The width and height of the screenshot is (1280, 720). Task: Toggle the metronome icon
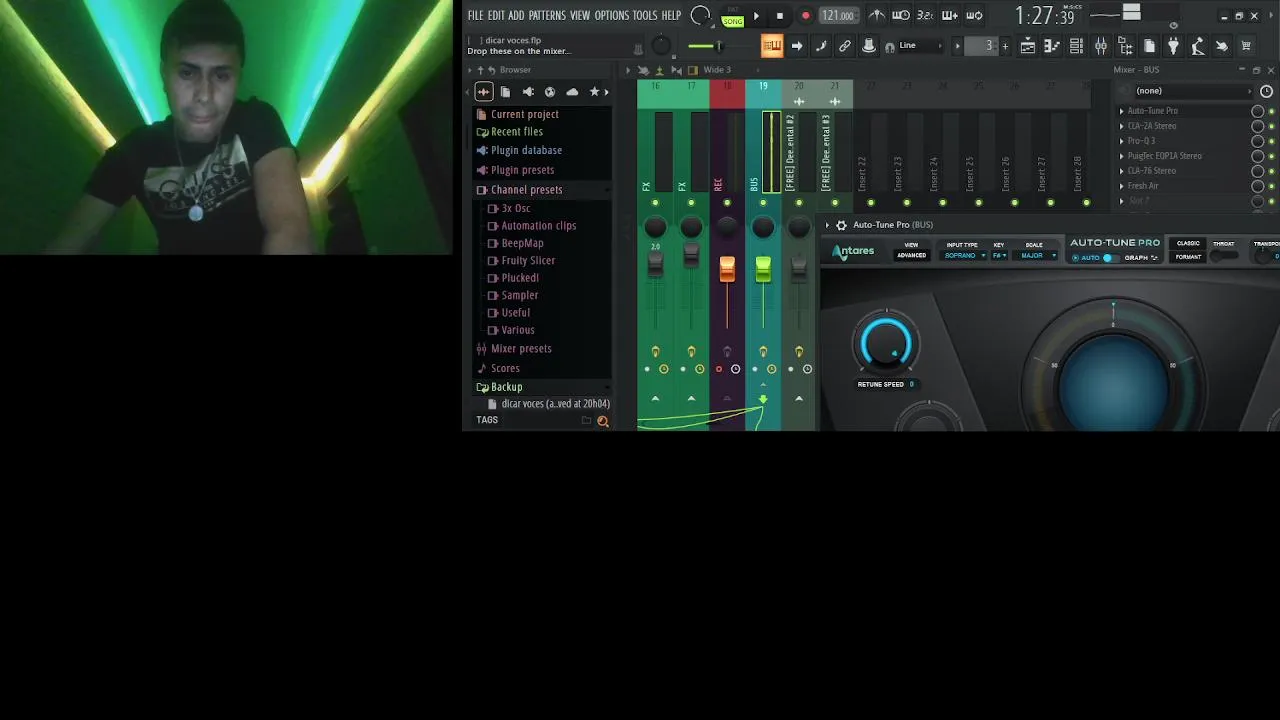pyautogui.click(x=877, y=15)
